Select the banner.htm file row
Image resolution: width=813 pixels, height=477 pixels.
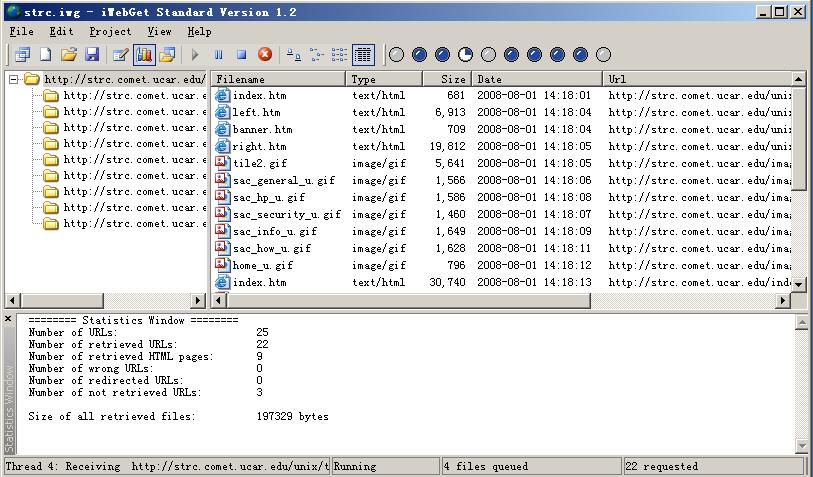pyautogui.click(x=502, y=130)
